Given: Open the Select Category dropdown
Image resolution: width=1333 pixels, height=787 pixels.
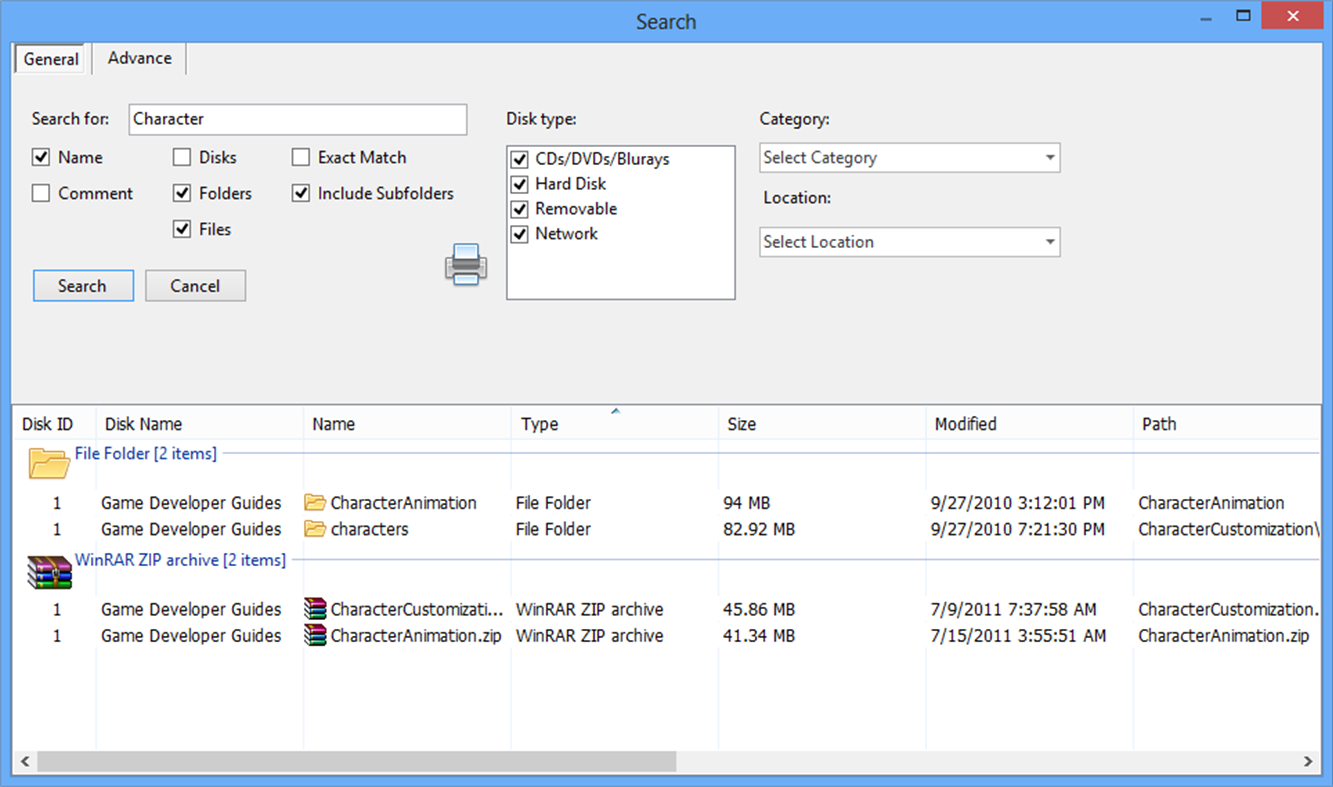Looking at the screenshot, I should (909, 157).
